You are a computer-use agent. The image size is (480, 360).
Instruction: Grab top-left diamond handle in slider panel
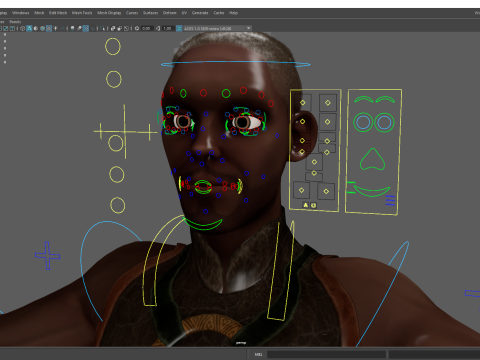pos(303,103)
